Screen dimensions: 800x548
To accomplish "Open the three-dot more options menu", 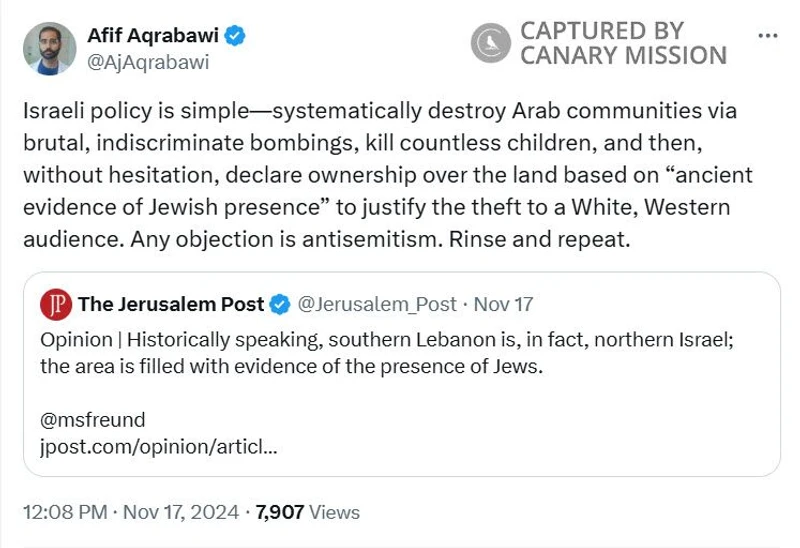I will click(x=768, y=36).
